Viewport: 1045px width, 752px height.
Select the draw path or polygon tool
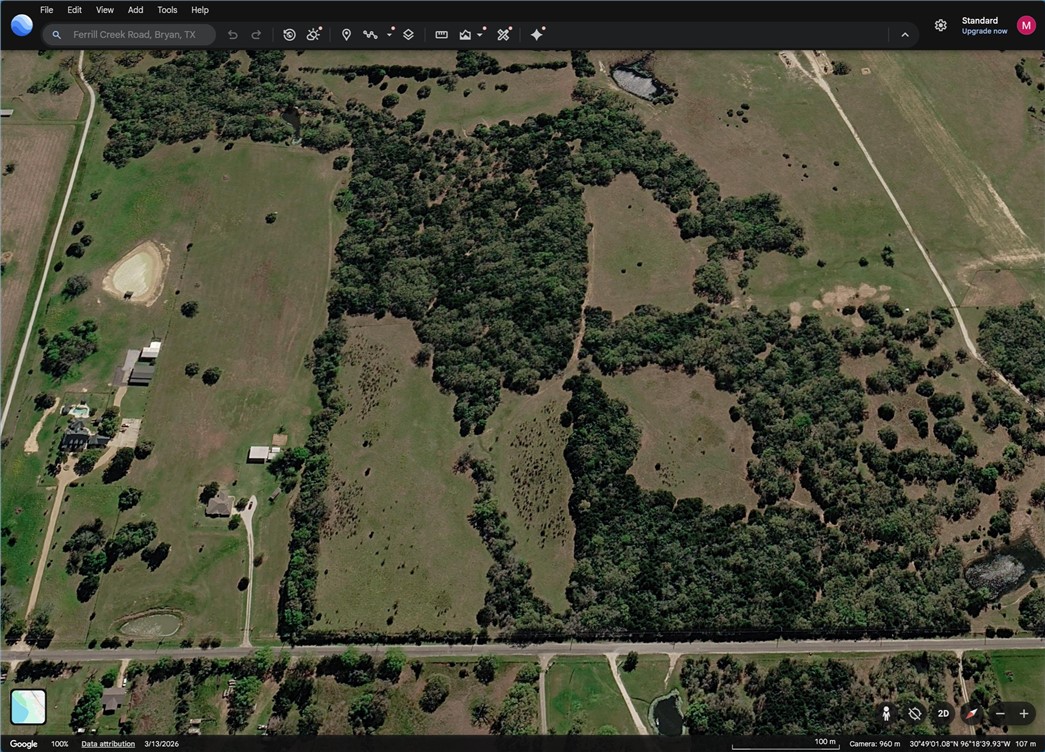coord(370,35)
